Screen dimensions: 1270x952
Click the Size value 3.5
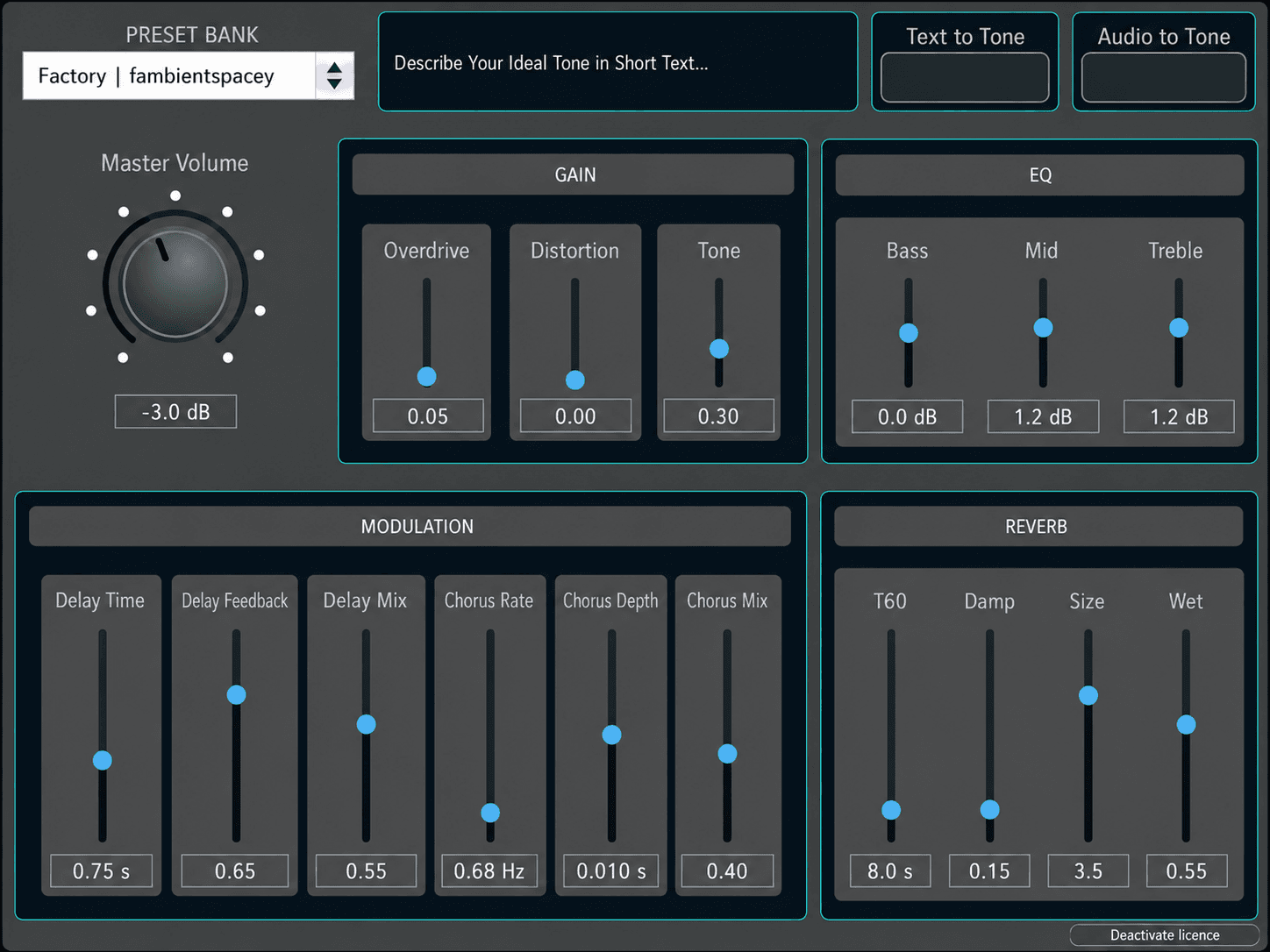1088,871
